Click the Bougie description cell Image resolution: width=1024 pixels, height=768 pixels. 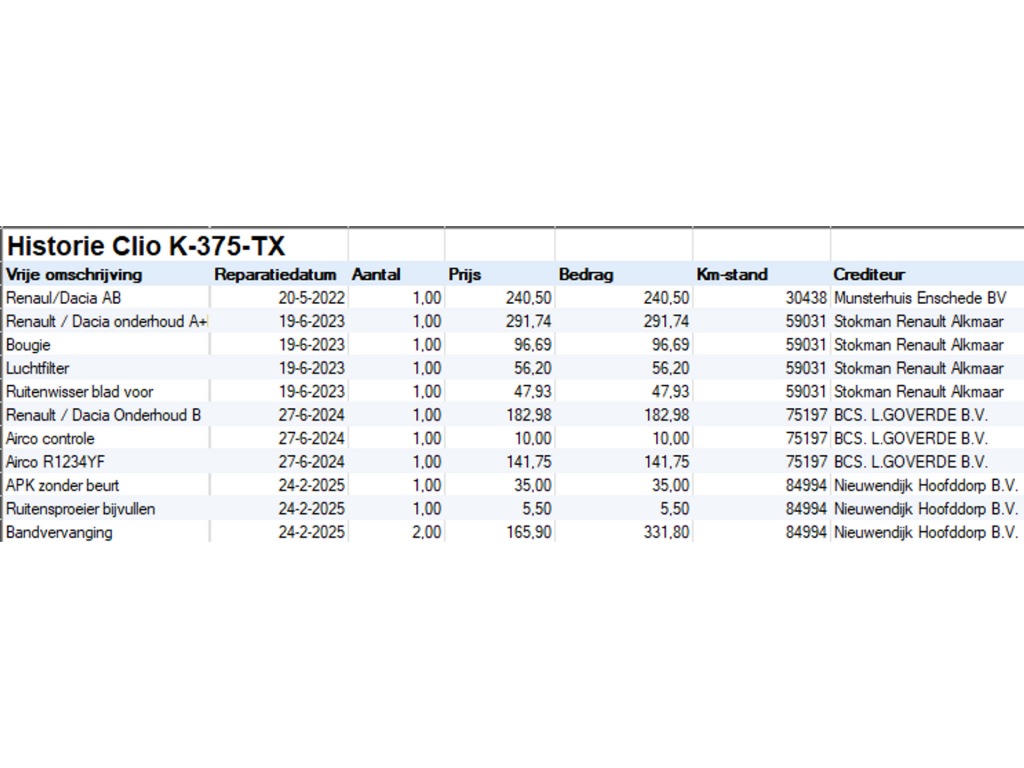tap(28, 345)
